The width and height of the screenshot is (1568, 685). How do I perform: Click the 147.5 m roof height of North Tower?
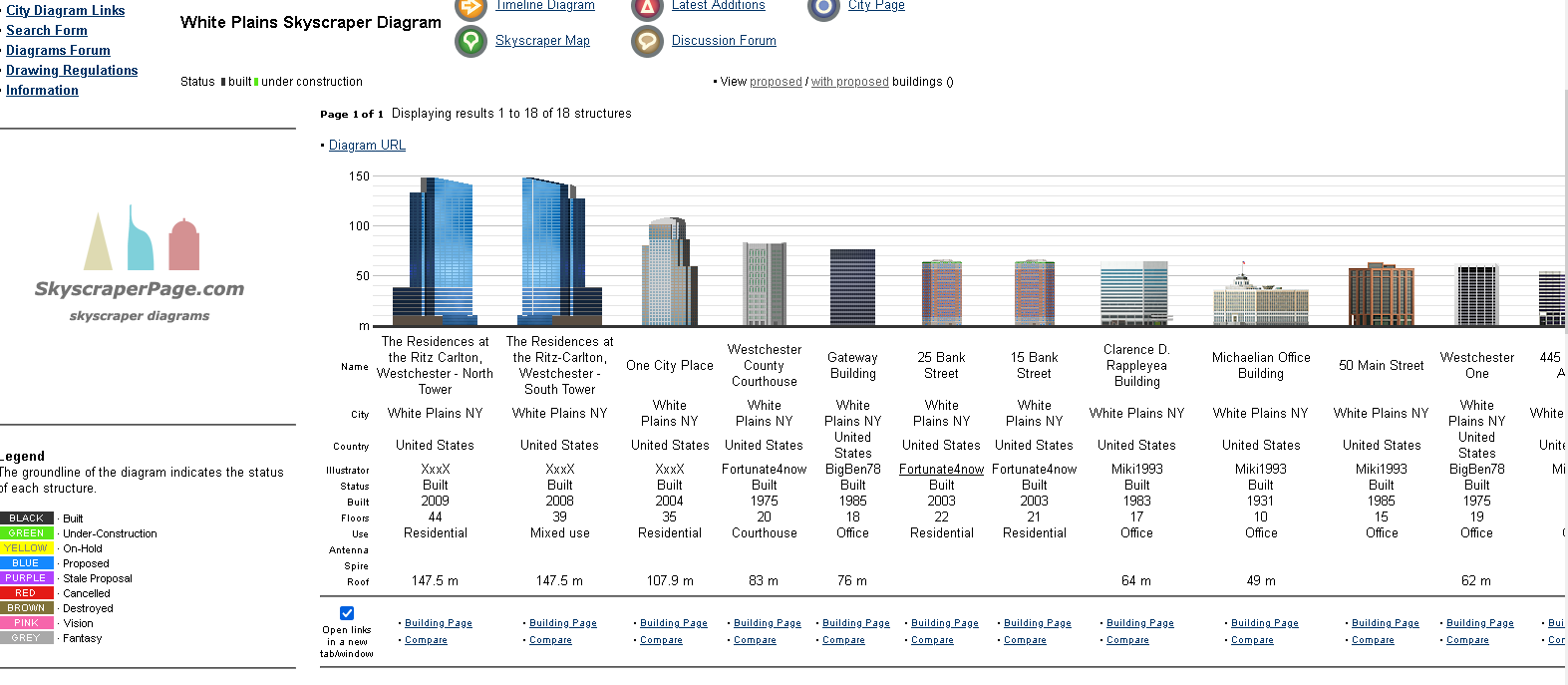pyautogui.click(x=435, y=580)
